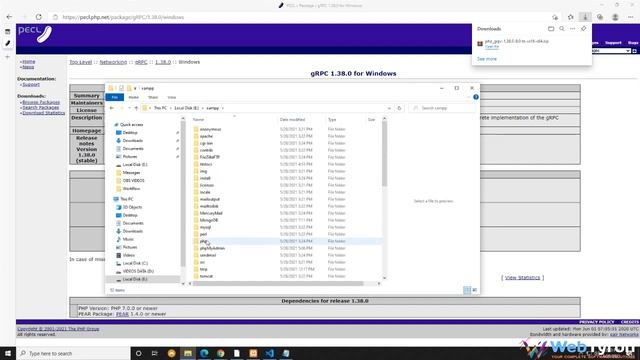Refresh the xampp folder view

[x=399, y=108]
